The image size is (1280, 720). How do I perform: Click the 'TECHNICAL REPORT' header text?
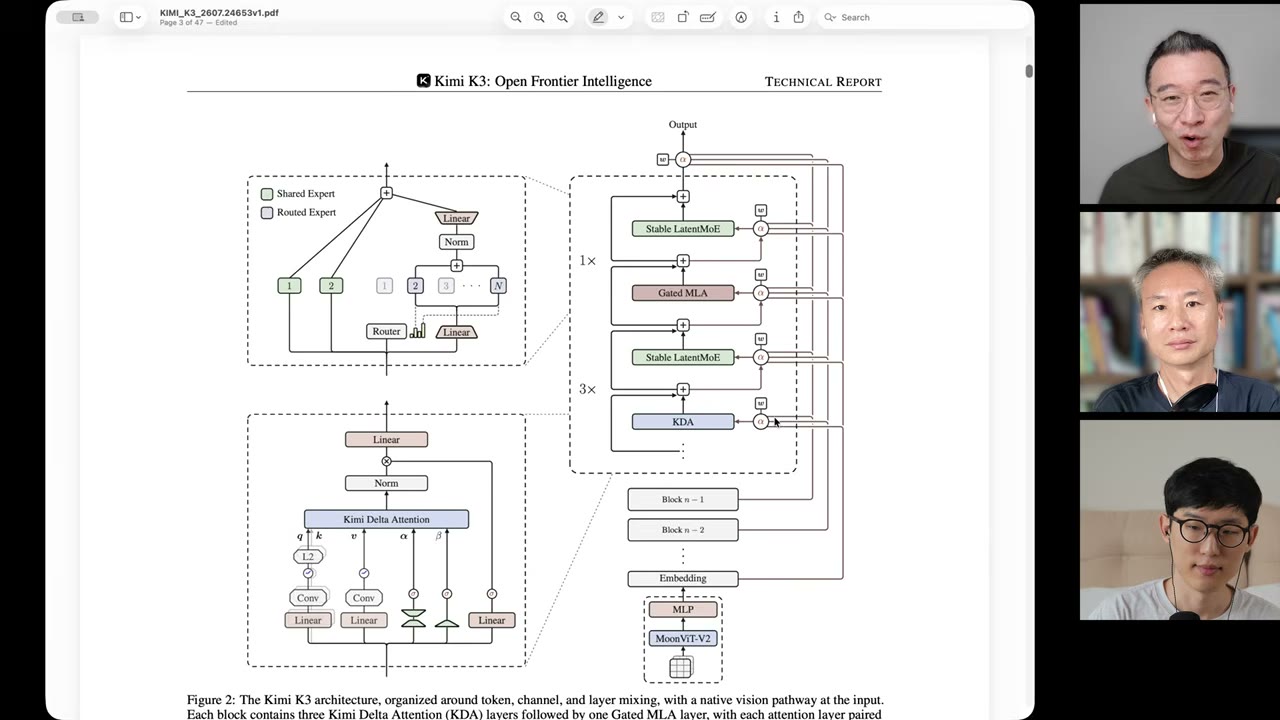823,82
